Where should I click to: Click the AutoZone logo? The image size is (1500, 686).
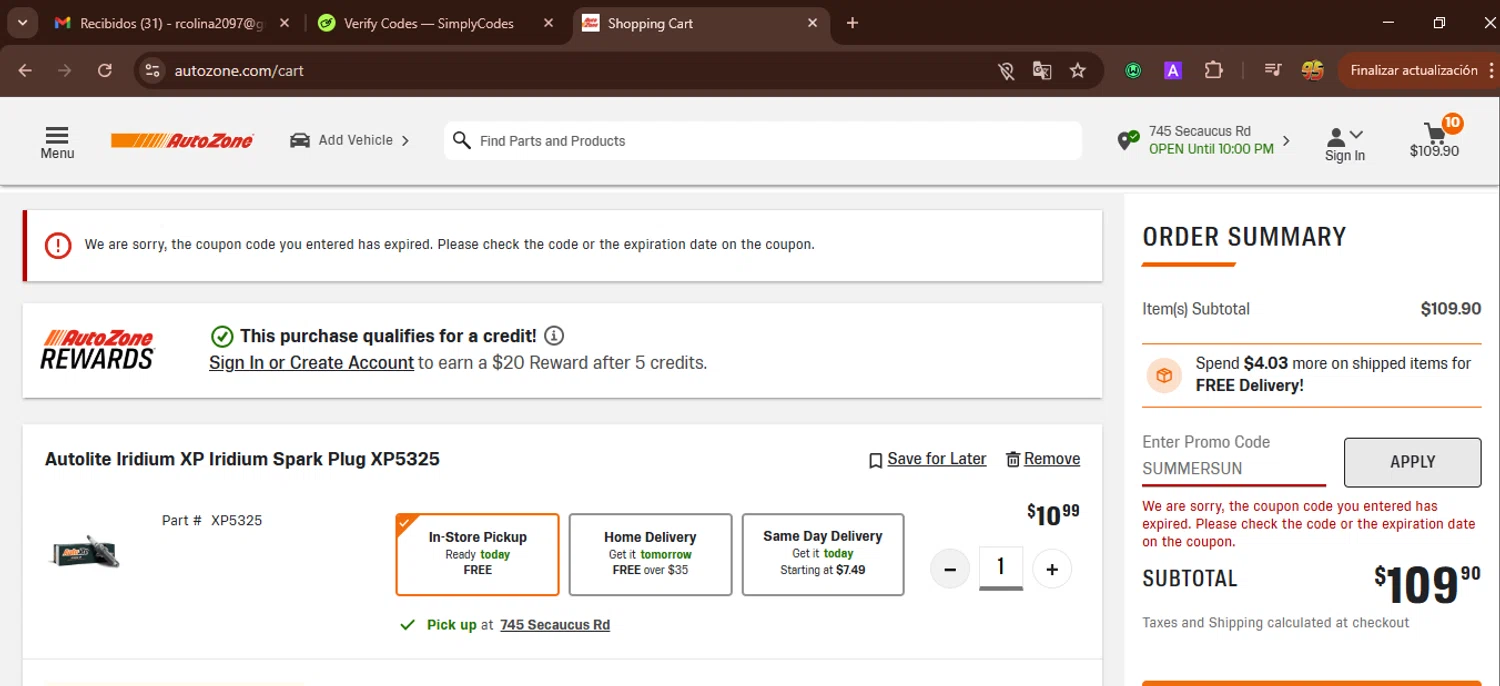182,141
